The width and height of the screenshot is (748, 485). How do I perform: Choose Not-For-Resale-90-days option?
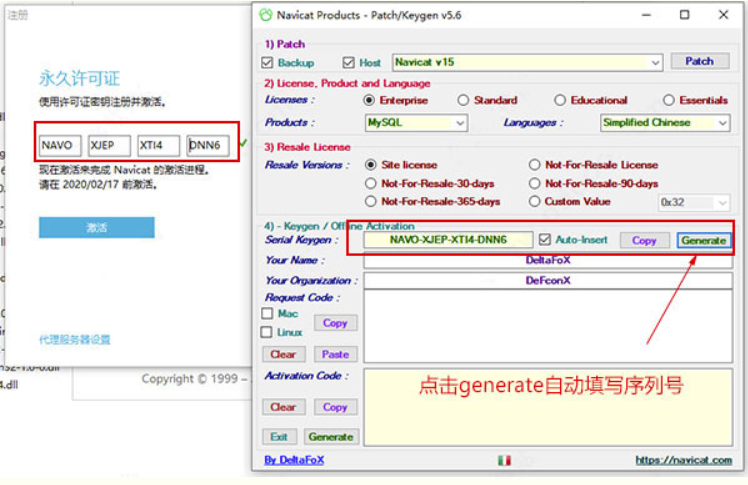(x=534, y=184)
